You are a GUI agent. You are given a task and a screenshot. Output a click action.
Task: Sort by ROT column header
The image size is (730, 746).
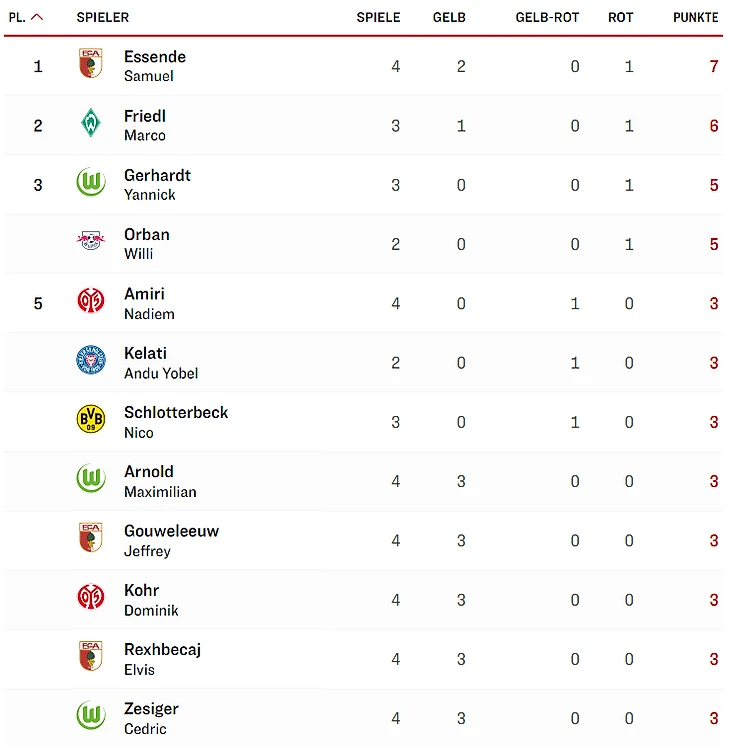(620, 18)
